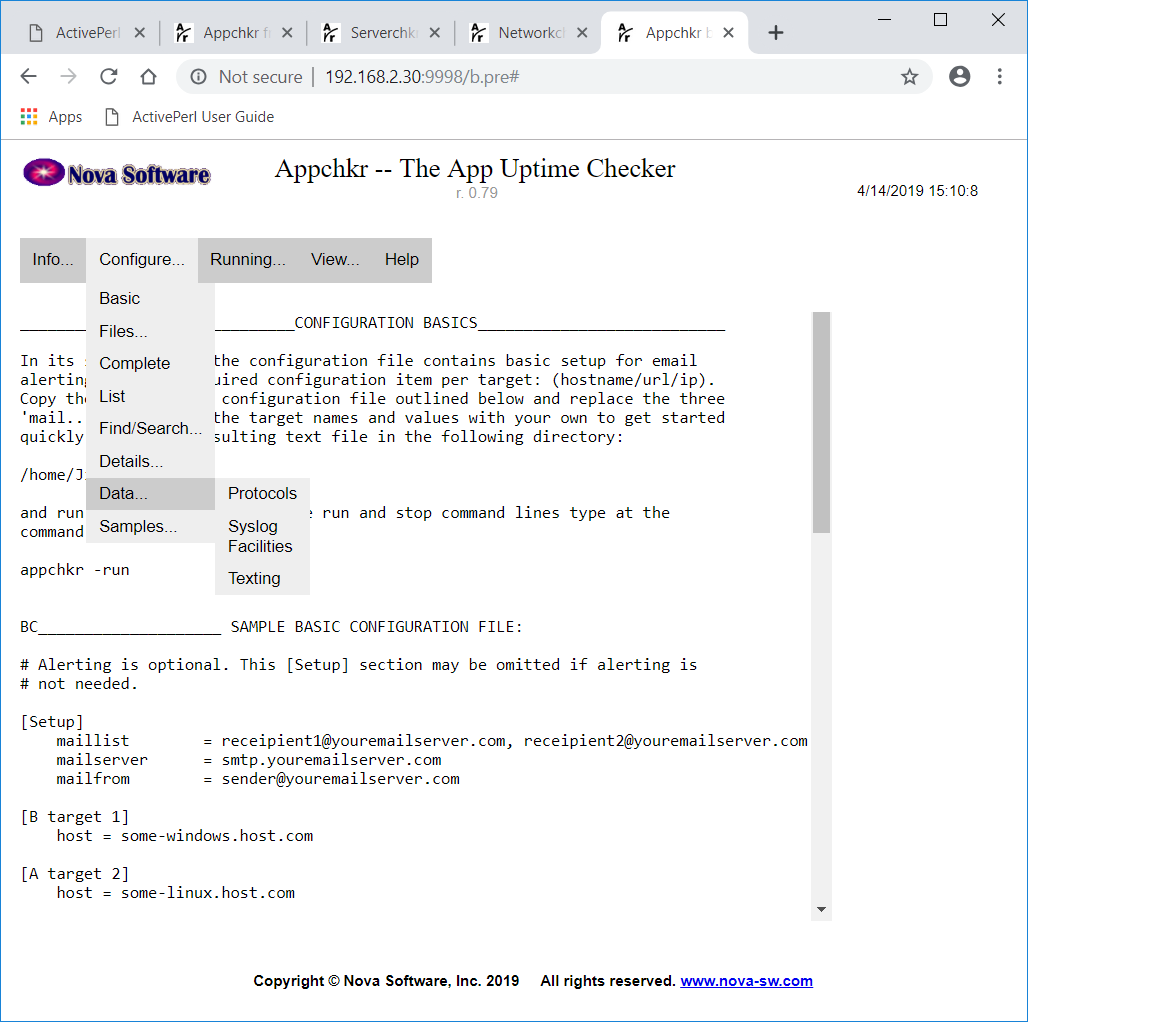The width and height of the screenshot is (1152, 1022).
Task: Click the 'mailserver' config line
Action: point(249,760)
